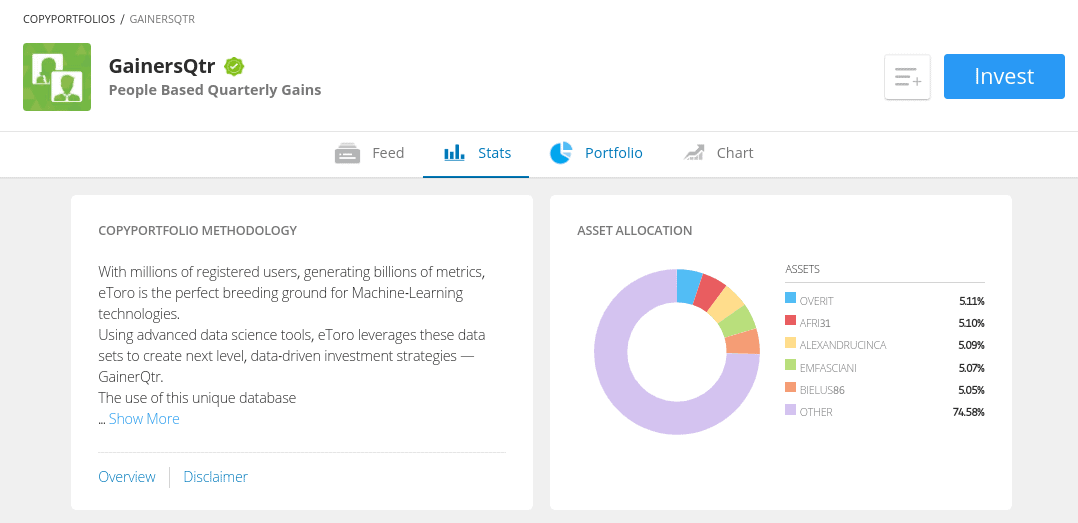
Task: Select the Stats tab
Action: [x=476, y=153]
